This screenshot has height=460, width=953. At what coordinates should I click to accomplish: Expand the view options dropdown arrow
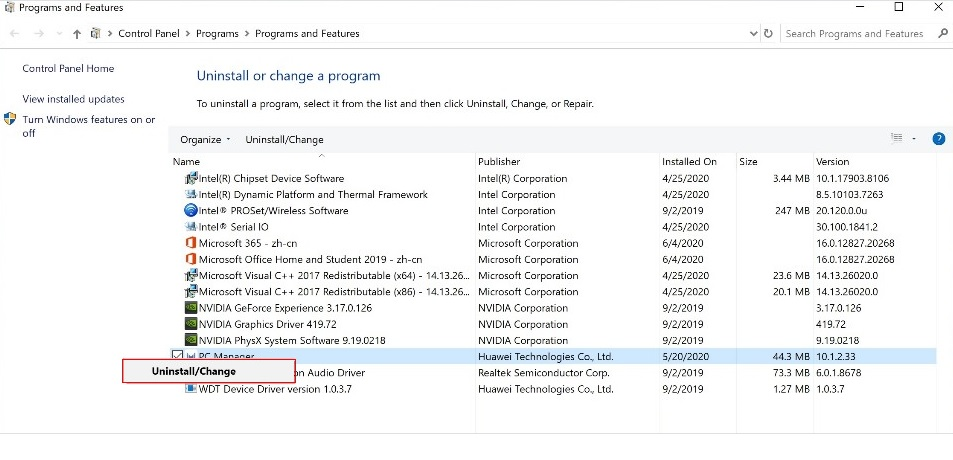pos(912,139)
